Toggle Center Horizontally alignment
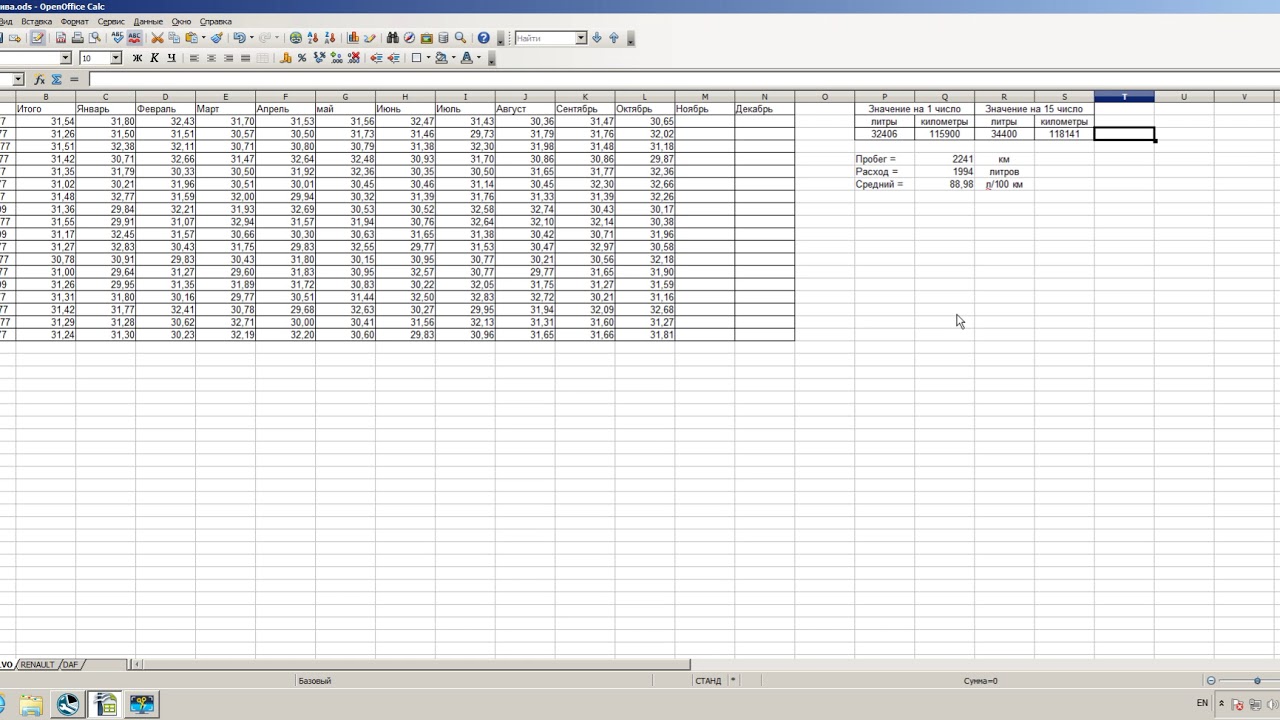This screenshot has width=1280, height=720. click(211, 58)
